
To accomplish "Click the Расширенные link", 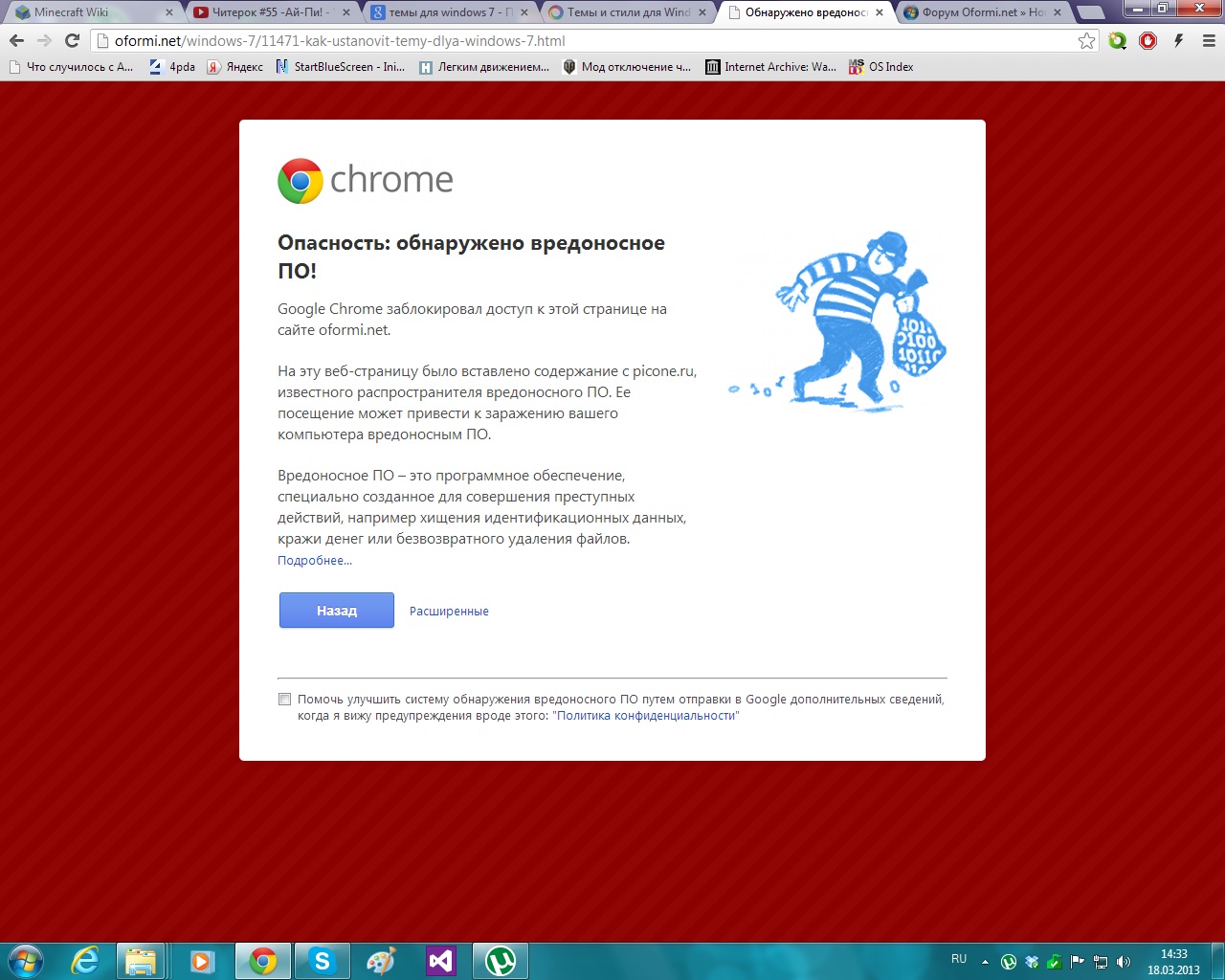I will click(449, 612).
